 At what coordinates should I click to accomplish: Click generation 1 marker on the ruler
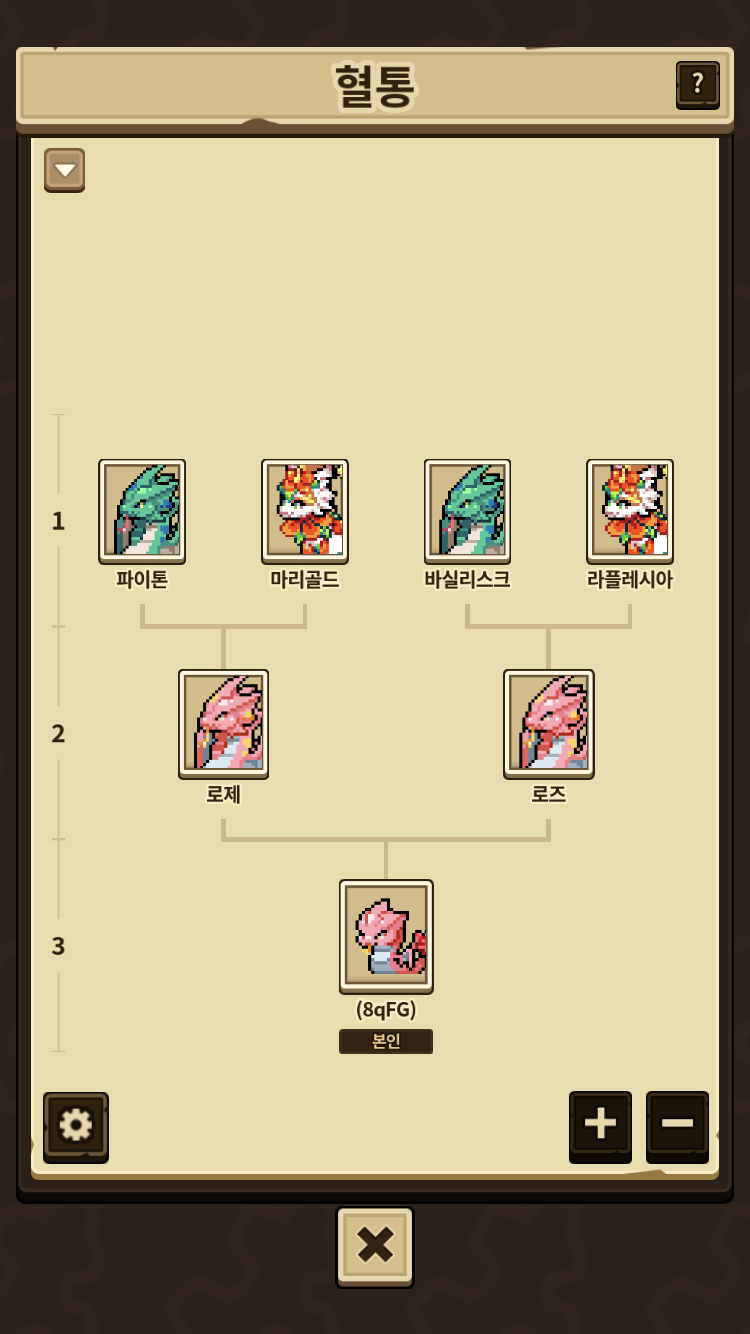(x=58, y=521)
